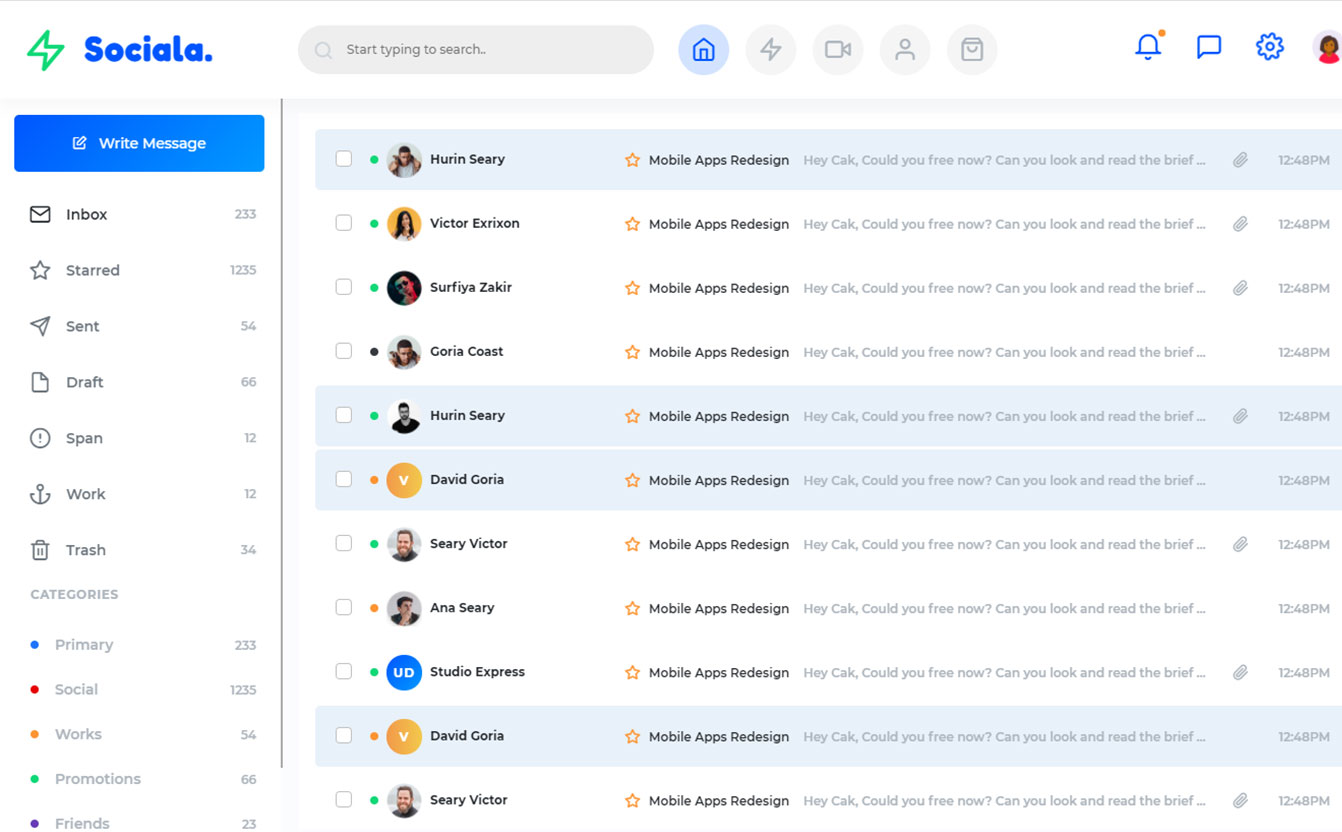This screenshot has width=1342, height=832.
Task: Open the video camera icon in navigation
Action: 837,50
